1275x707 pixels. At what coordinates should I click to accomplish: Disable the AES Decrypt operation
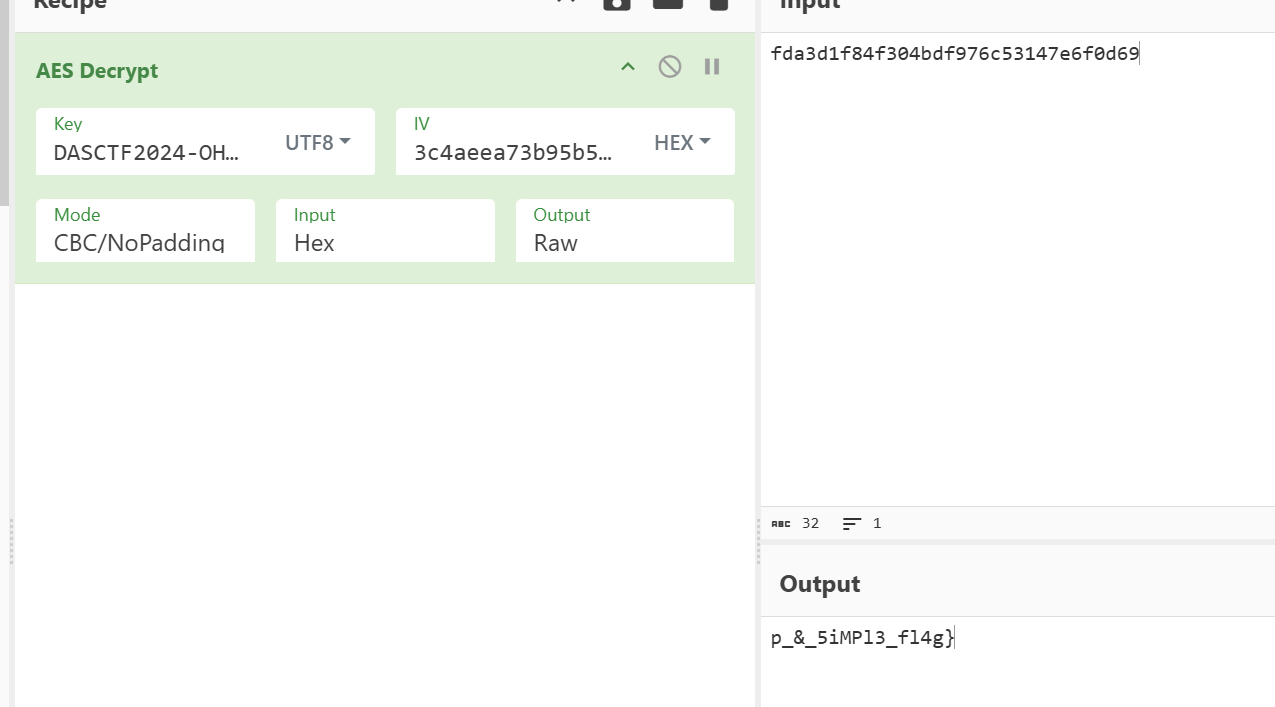point(669,67)
